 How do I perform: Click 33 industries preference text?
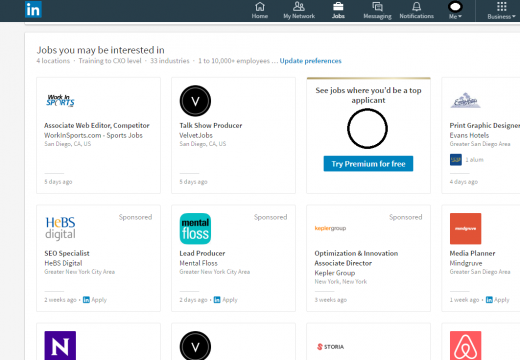click(x=170, y=61)
